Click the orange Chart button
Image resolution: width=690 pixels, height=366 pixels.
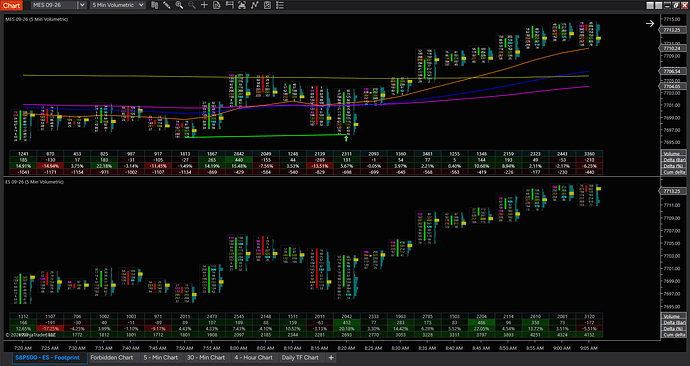tap(11, 5)
